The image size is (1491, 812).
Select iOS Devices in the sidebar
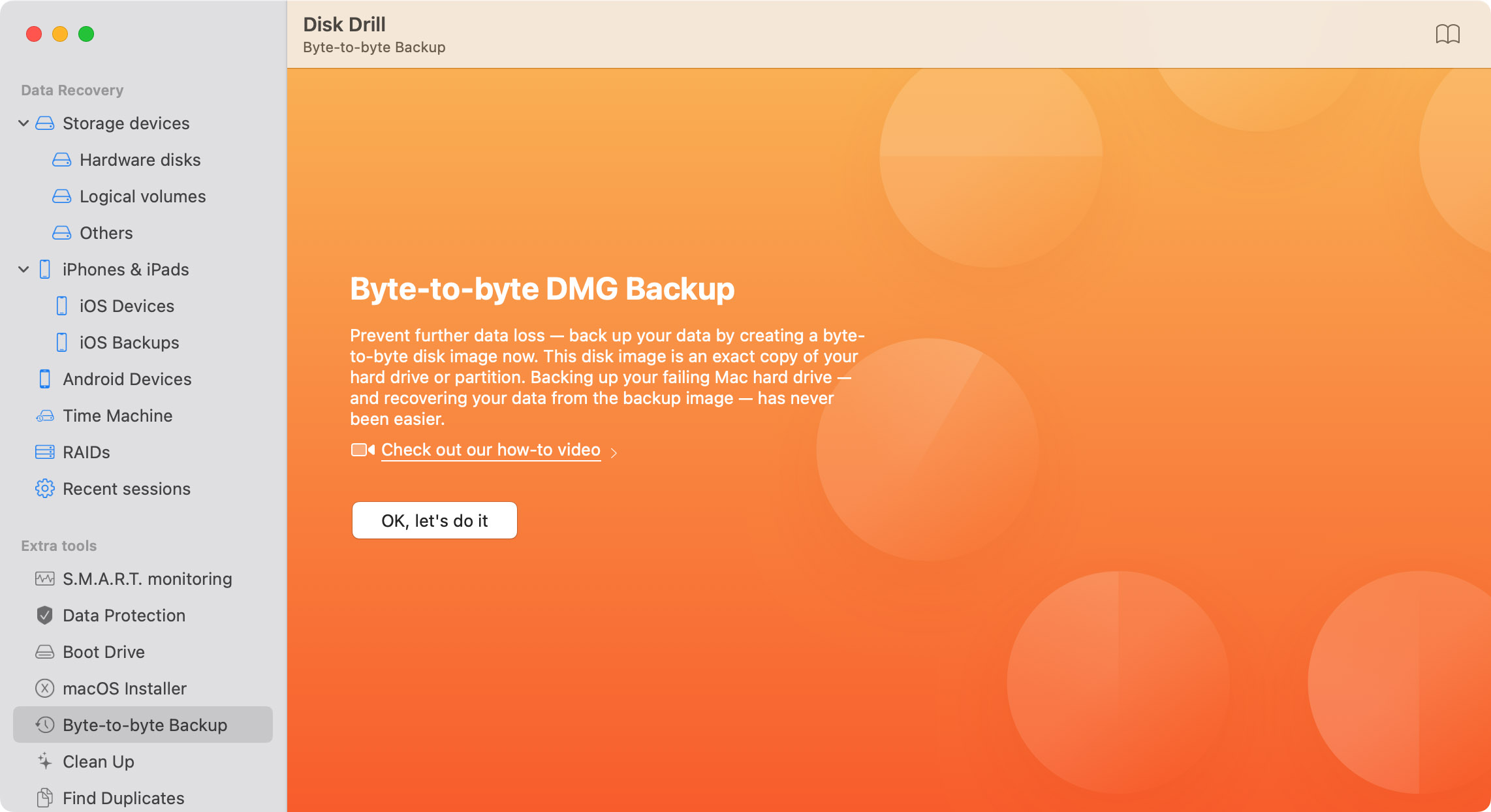click(128, 305)
